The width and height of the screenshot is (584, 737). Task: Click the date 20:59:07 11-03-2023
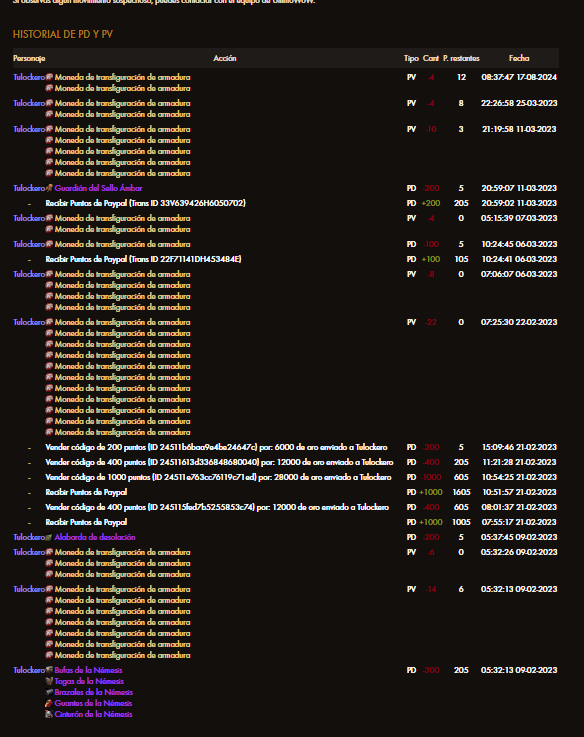(519, 188)
